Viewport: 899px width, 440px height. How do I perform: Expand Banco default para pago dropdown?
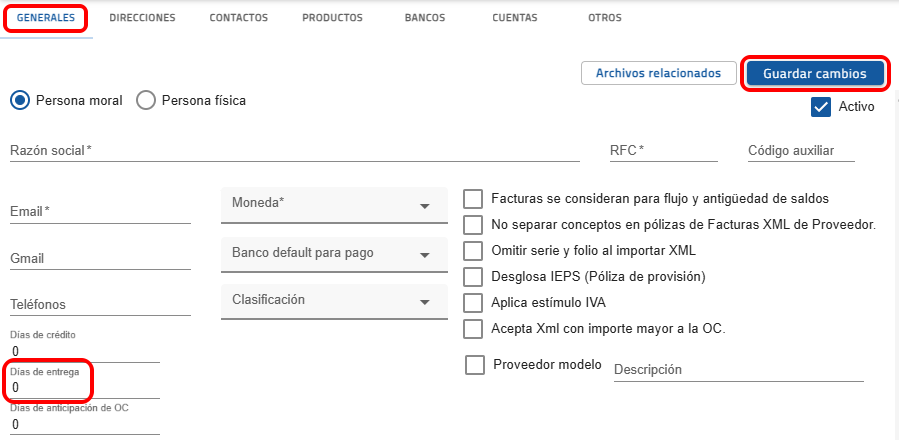[328, 253]
